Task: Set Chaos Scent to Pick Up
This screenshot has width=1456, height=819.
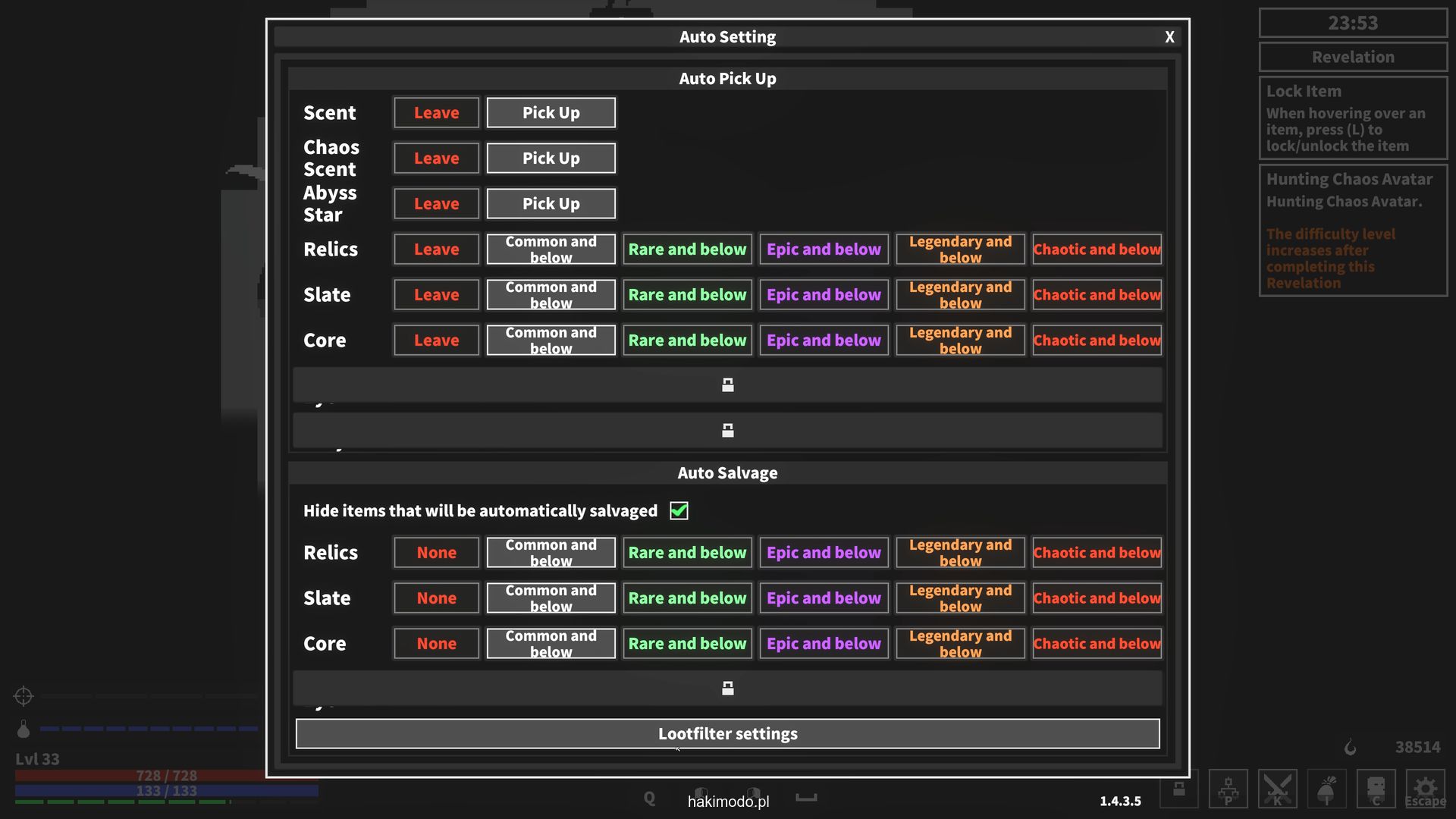Action: pos(551,158)
